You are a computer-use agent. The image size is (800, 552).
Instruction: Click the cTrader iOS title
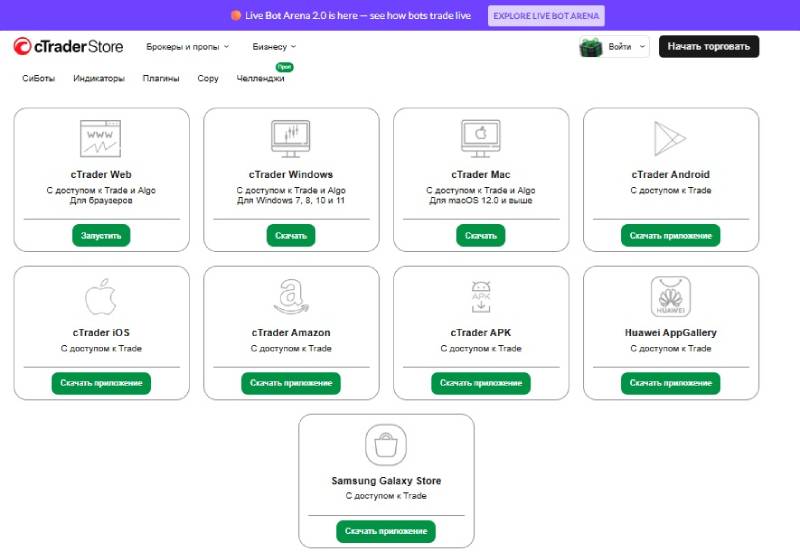pos(101,333)
